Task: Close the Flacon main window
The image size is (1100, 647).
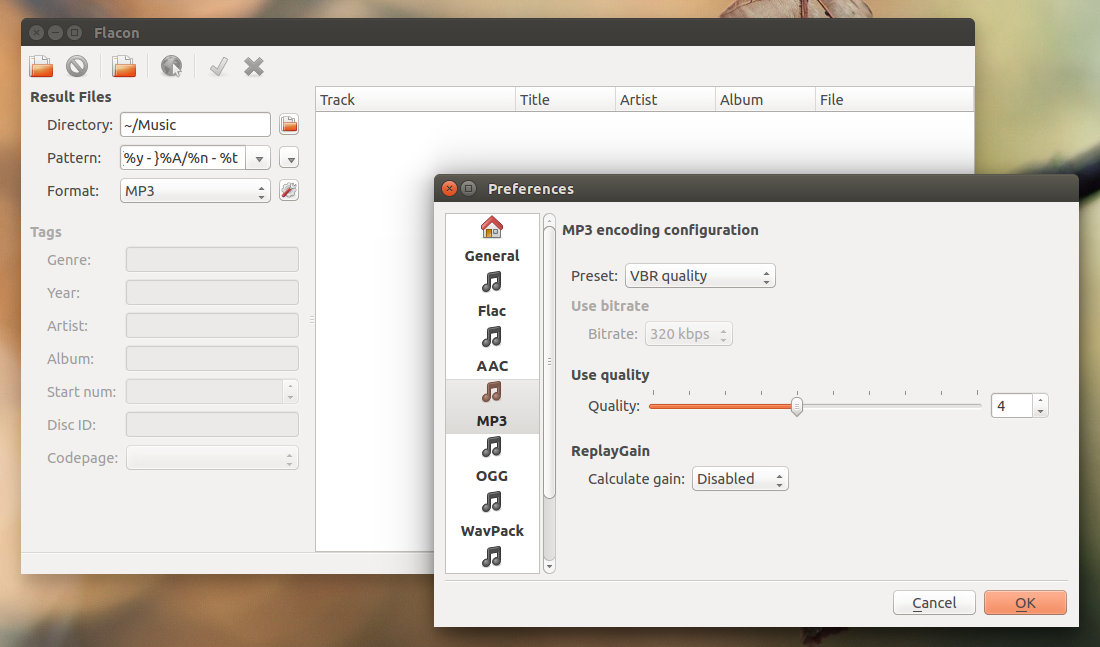Action: click(x=36, y=32)
